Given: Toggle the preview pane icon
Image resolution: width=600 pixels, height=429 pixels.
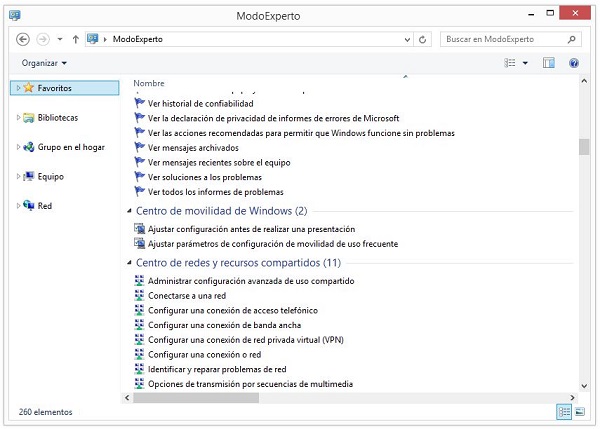Looking at the screenshot, I should [548, 63].
